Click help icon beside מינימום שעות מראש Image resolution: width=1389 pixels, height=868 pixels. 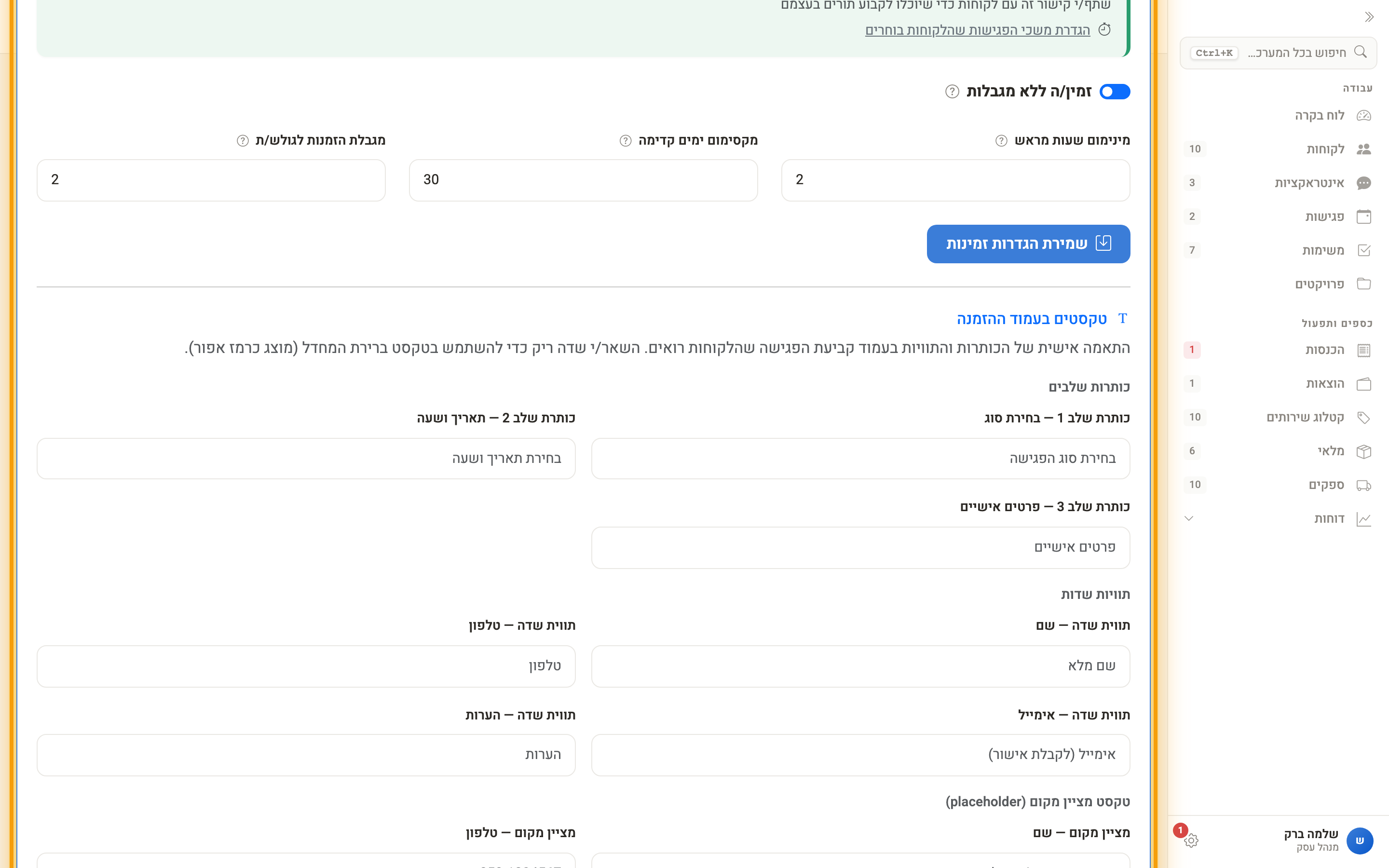coord(1001,141)
